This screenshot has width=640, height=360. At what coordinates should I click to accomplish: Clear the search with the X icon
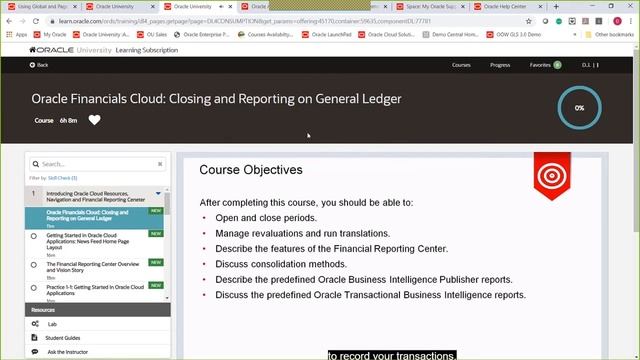(160, 164)
